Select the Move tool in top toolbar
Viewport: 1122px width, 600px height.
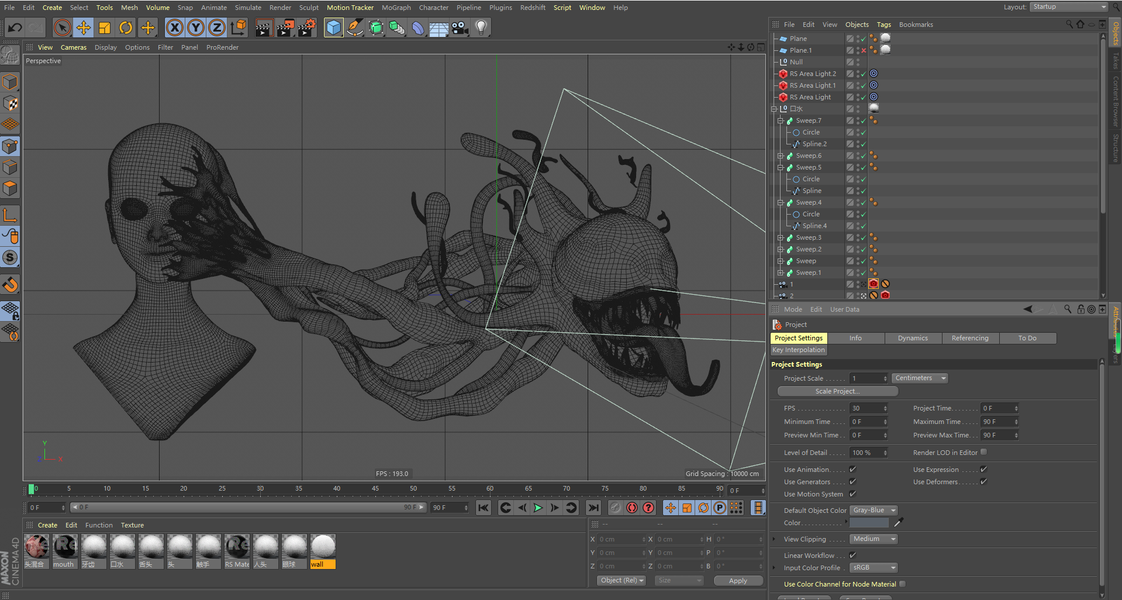(83, 28)
